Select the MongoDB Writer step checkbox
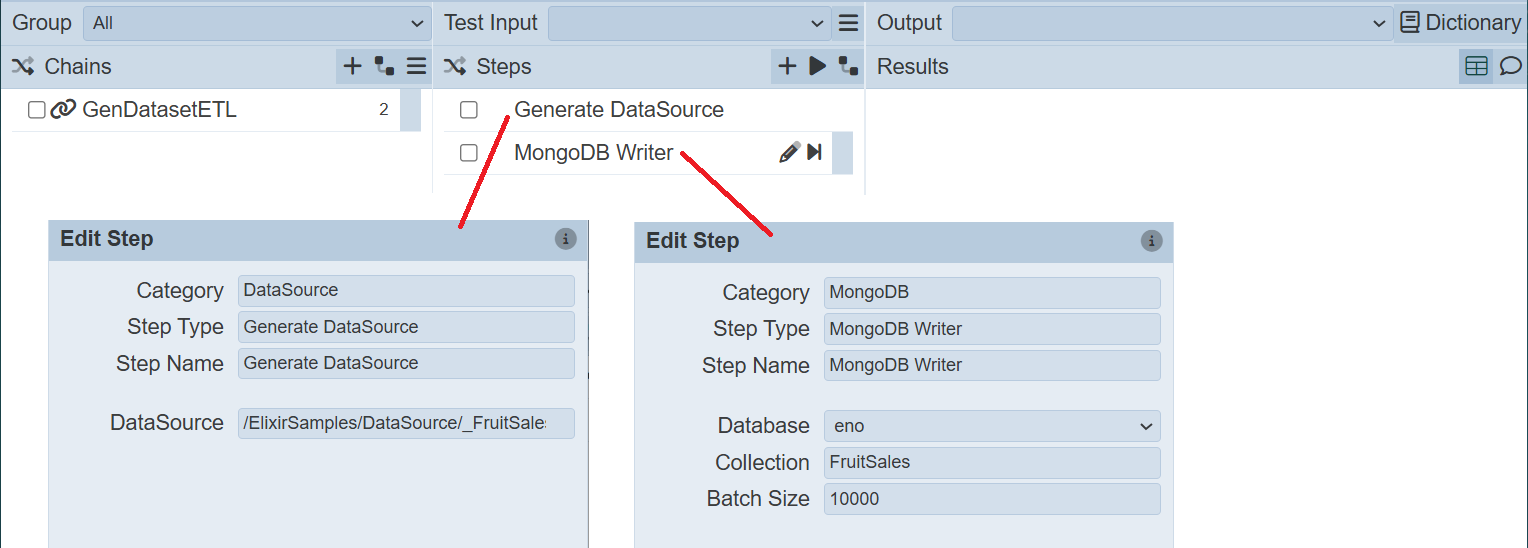This screenshot has width=1528, height=548. (x=468, y=153)
